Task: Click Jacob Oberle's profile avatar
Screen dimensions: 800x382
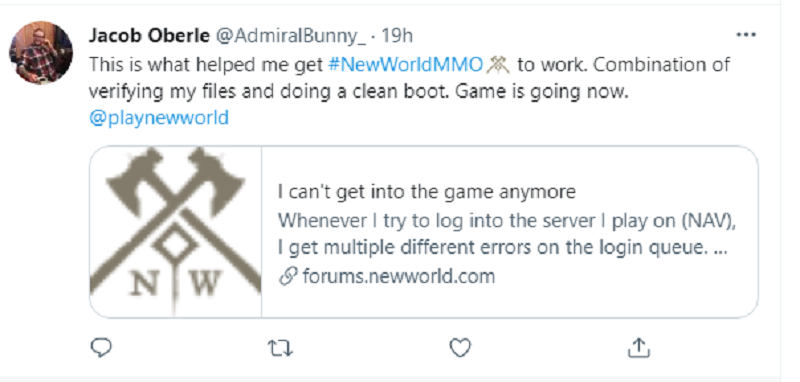Action: [41, 53]
